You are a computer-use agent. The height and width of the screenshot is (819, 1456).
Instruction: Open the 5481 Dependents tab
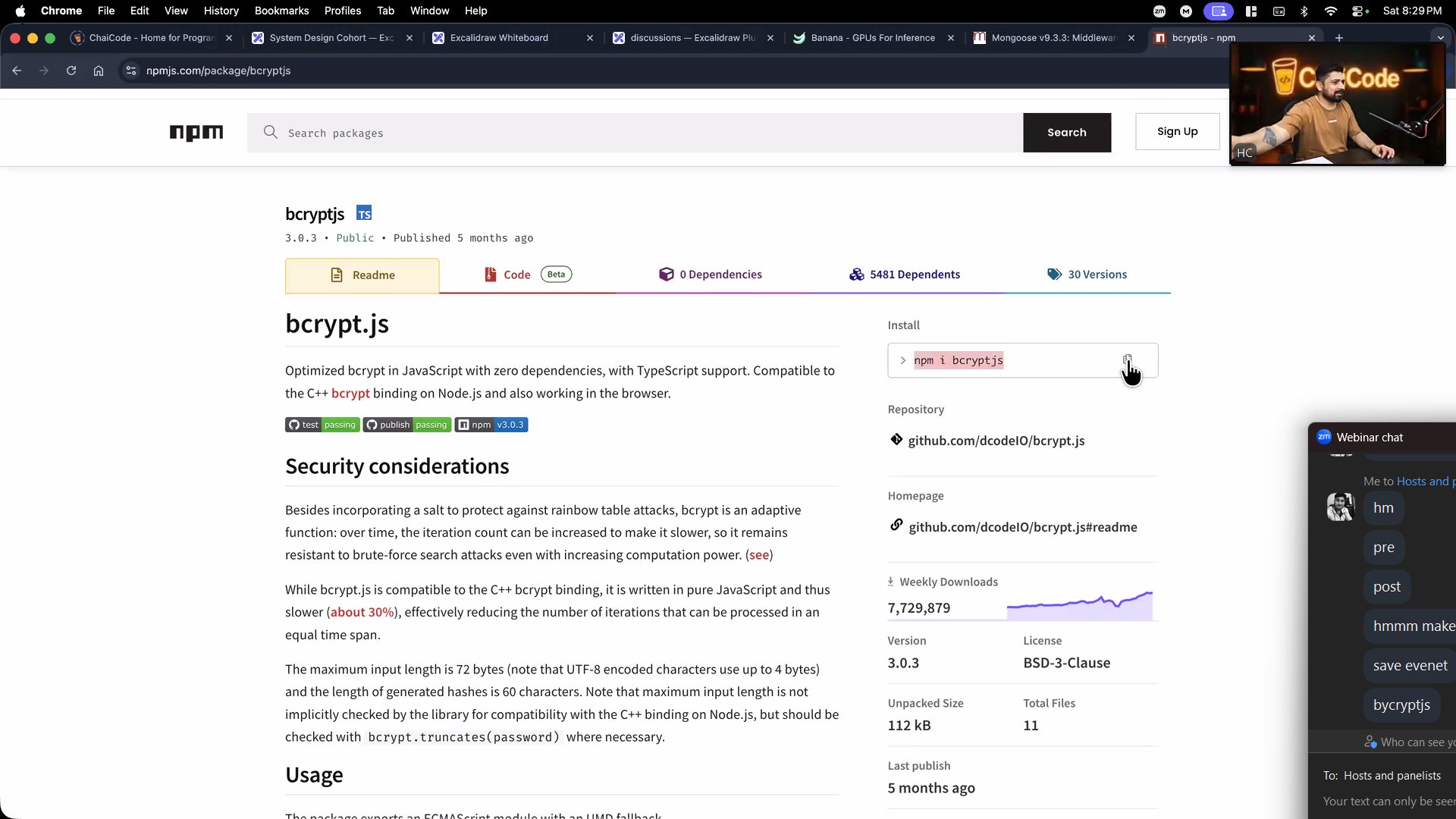[x=905, y=275]
